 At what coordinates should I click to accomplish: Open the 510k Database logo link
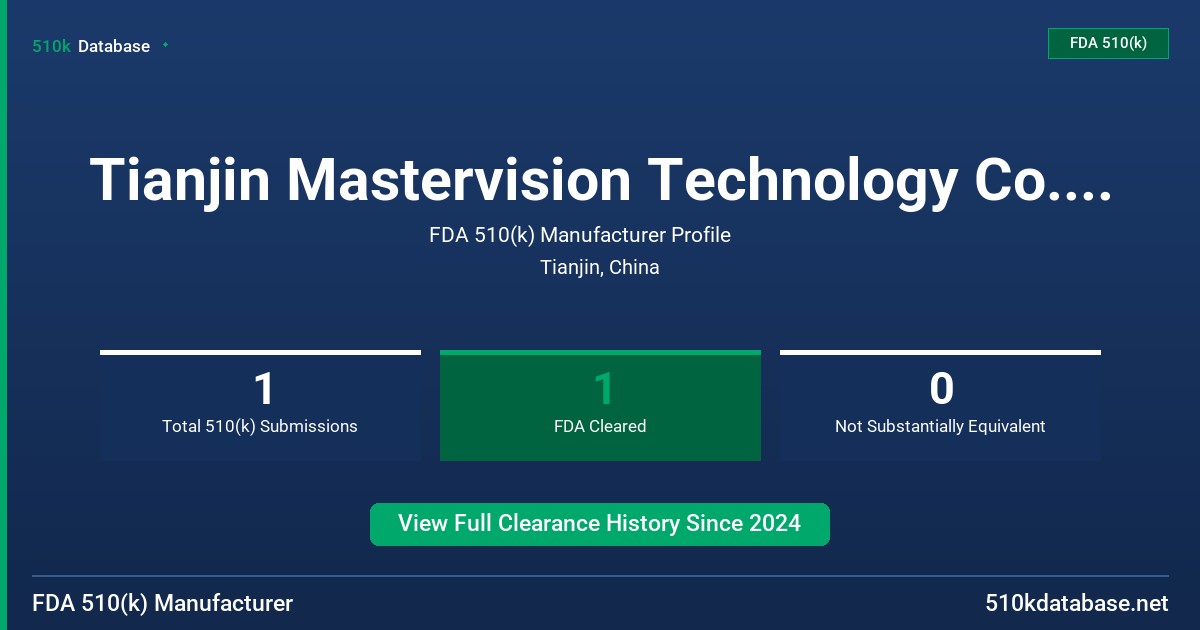[x=91, y=46]
